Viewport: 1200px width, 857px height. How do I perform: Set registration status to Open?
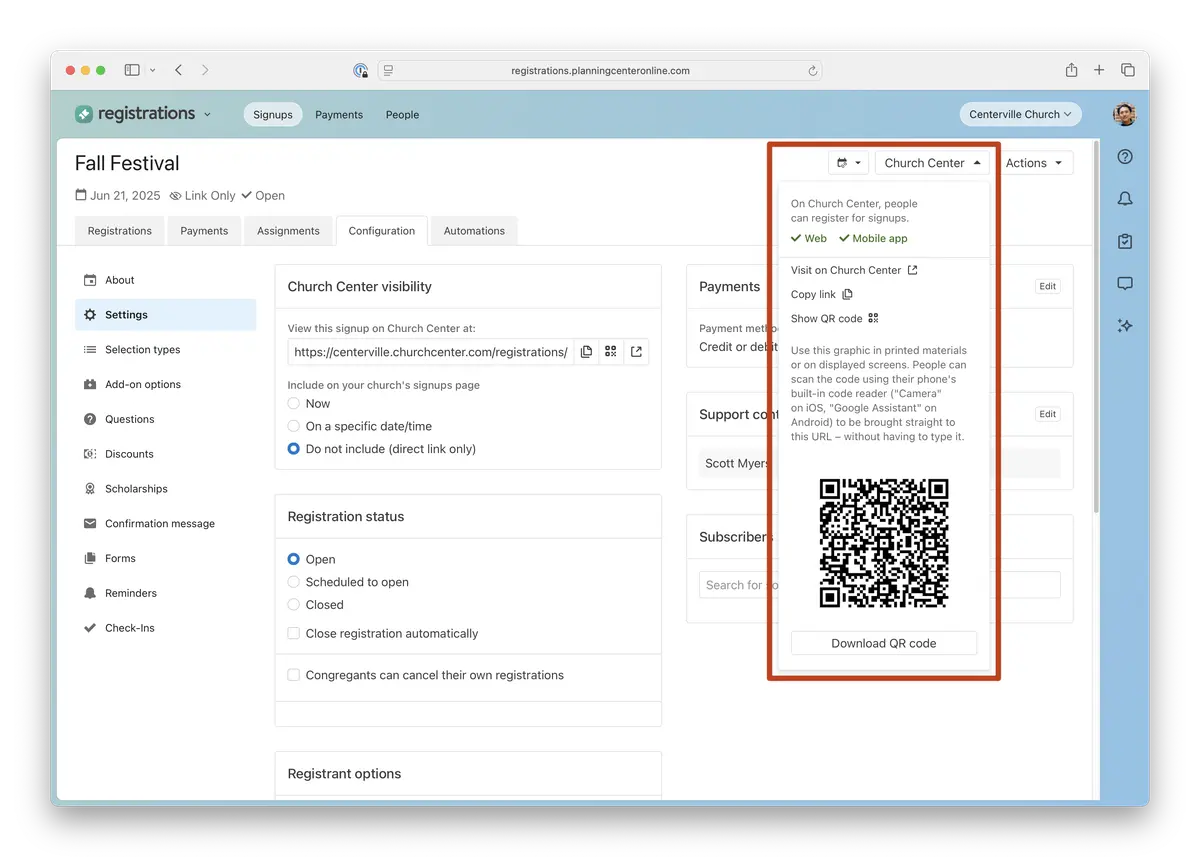click(294, 559)
